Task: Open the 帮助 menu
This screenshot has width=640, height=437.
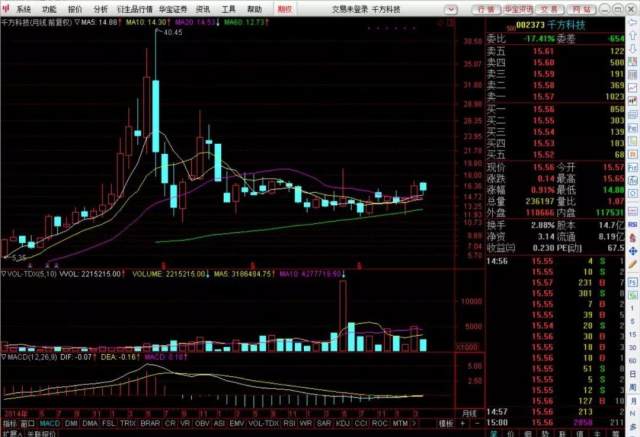Action: point(254,9)
